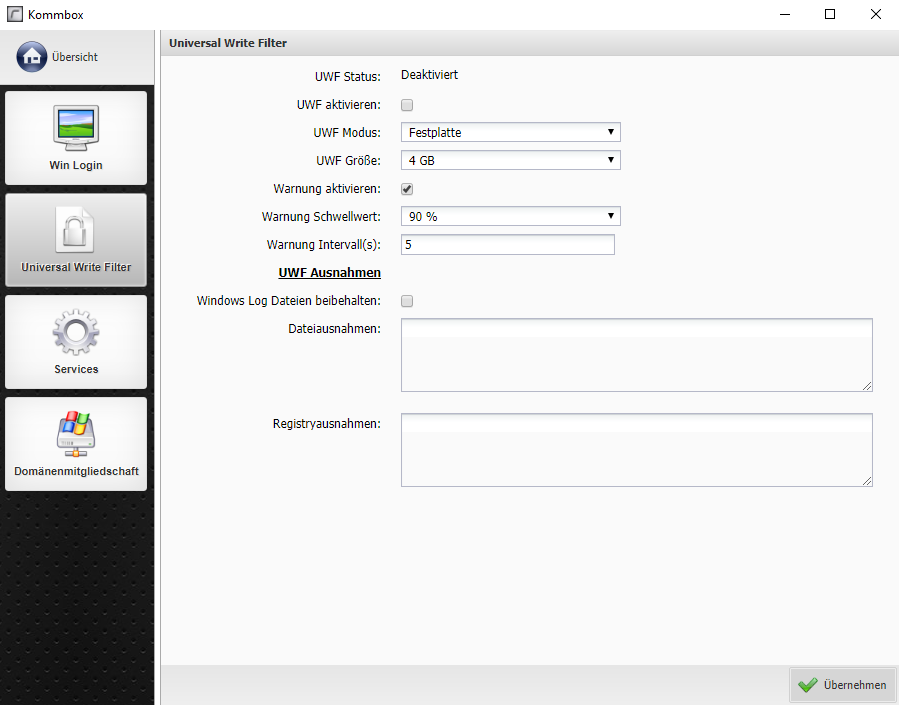Go to the Services section label
Viewport: 899px width, 705px height.
point(76,369)
